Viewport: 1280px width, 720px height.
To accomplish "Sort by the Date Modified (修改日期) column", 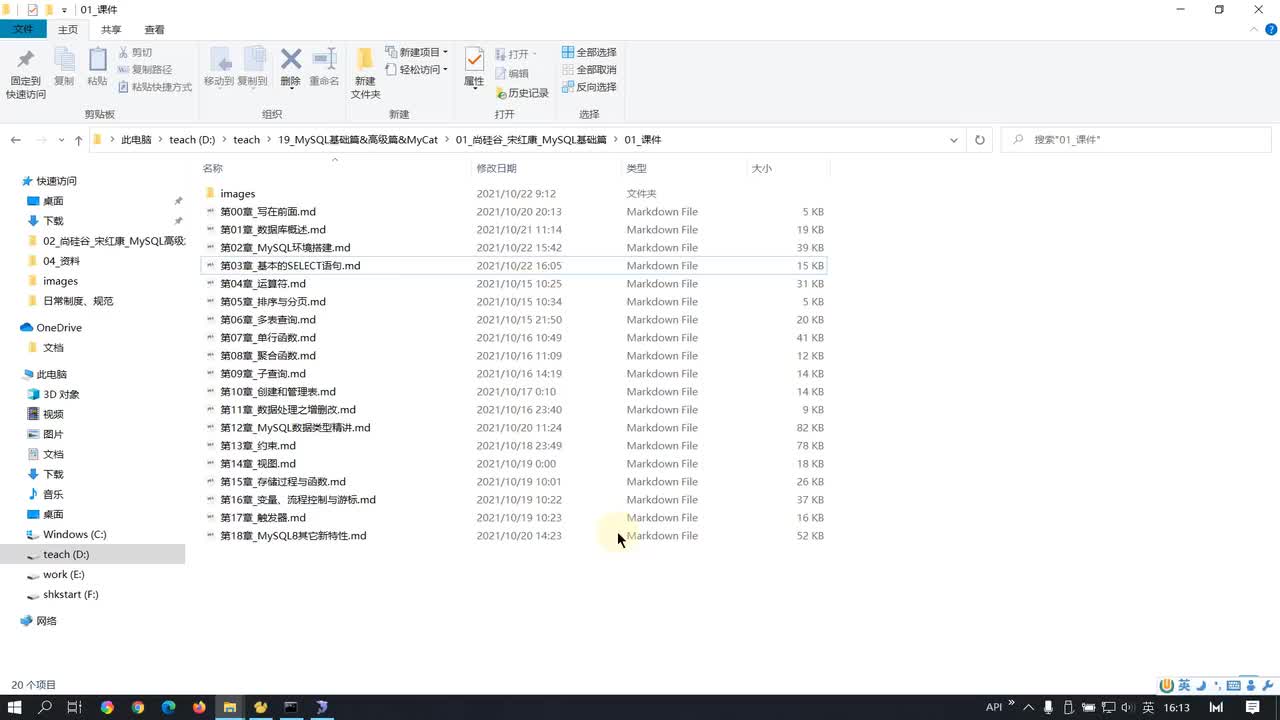I will [546, 168].
